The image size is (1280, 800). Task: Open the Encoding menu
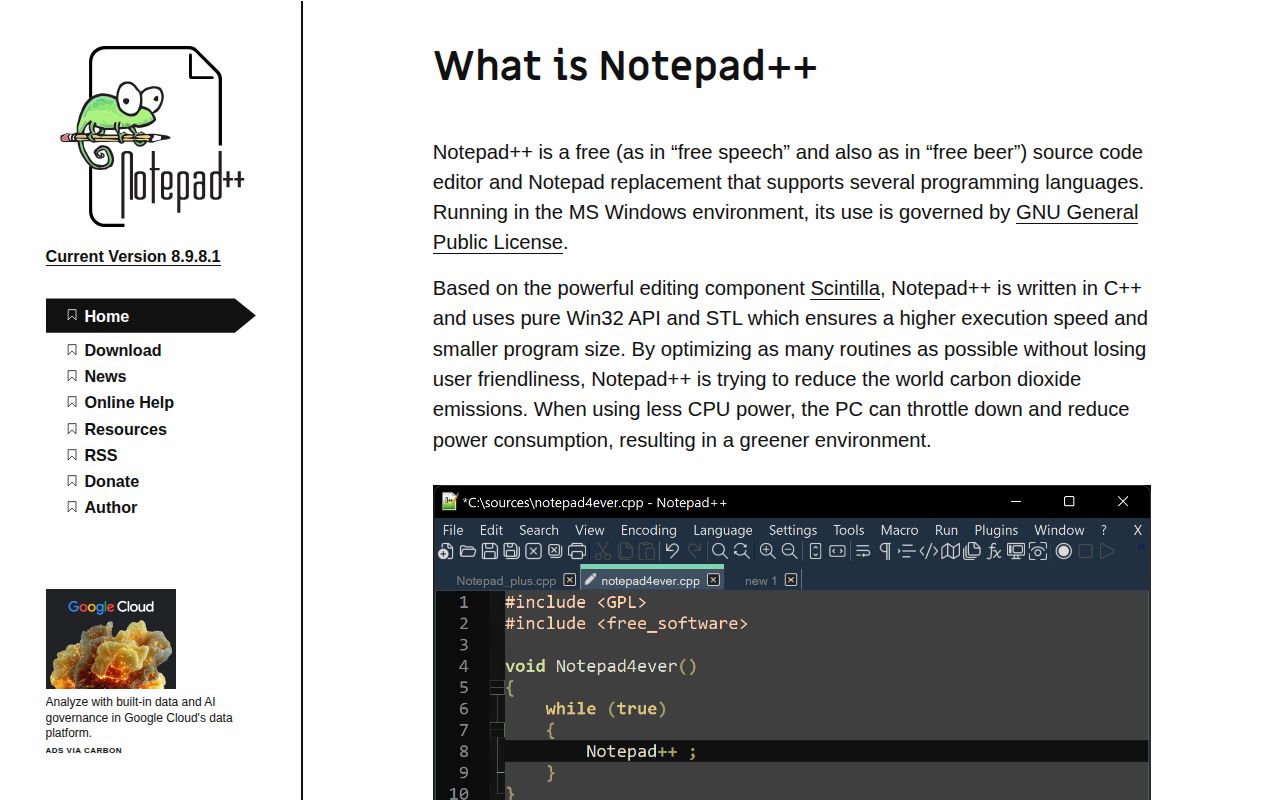(x=649, y=530)
